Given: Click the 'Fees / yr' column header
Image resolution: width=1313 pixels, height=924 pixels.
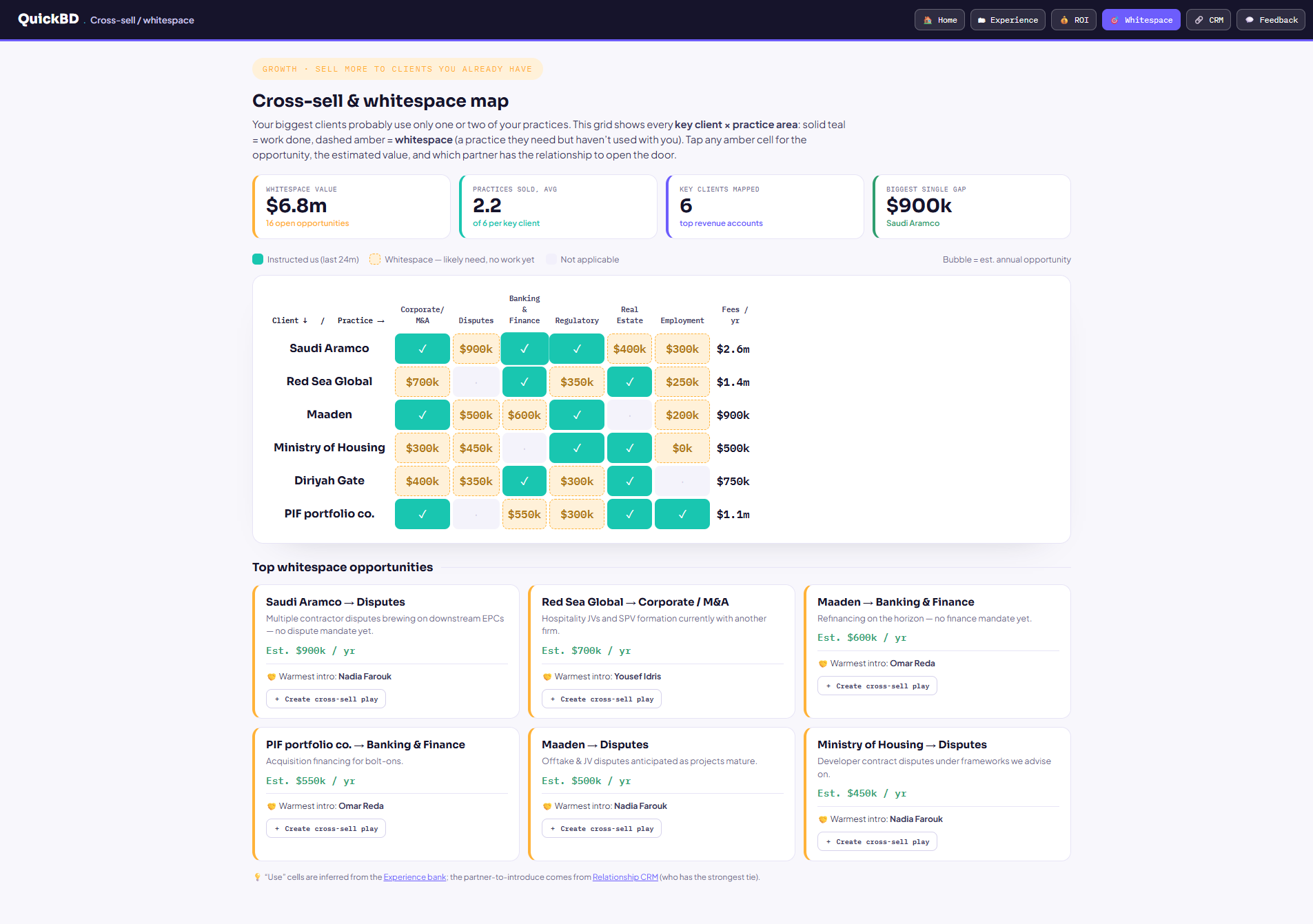Looking at the screenshot, I should (735, 315).
